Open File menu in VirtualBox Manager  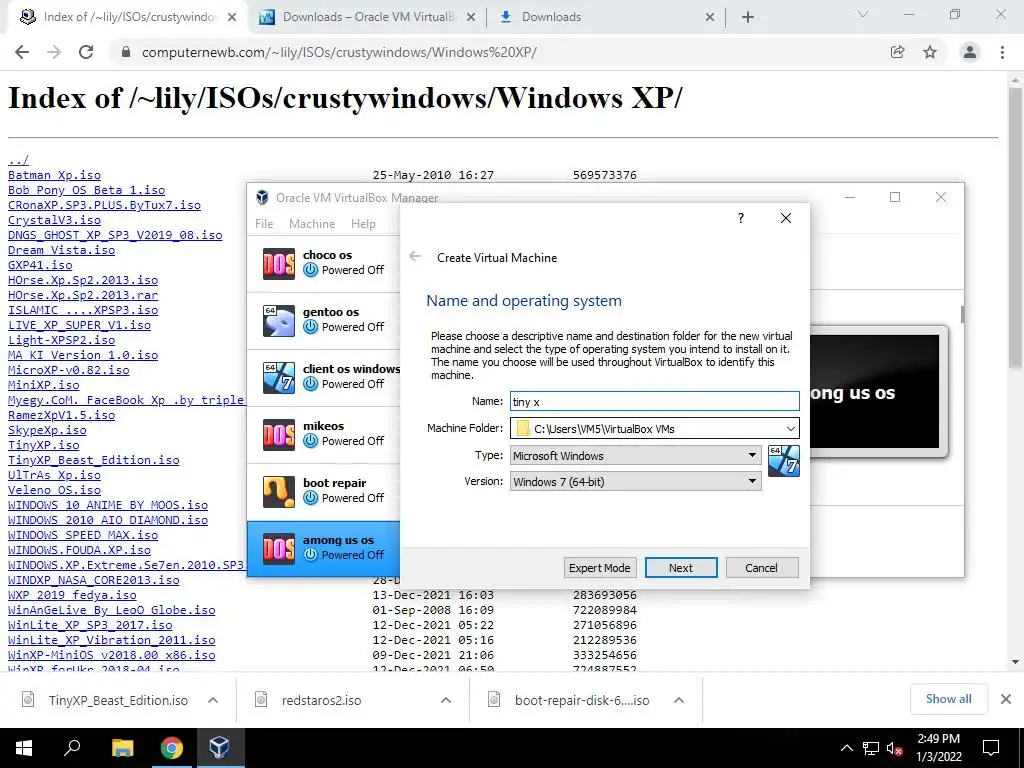264,223
